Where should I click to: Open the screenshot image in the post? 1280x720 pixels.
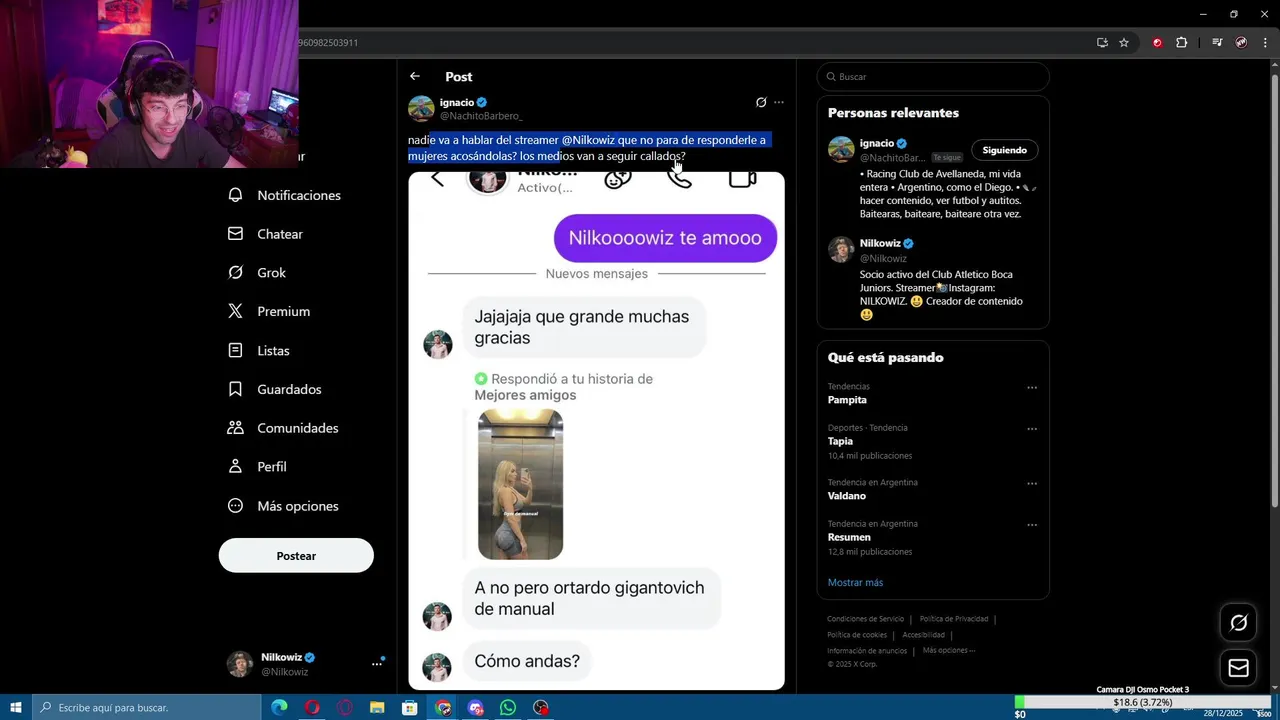596,431
